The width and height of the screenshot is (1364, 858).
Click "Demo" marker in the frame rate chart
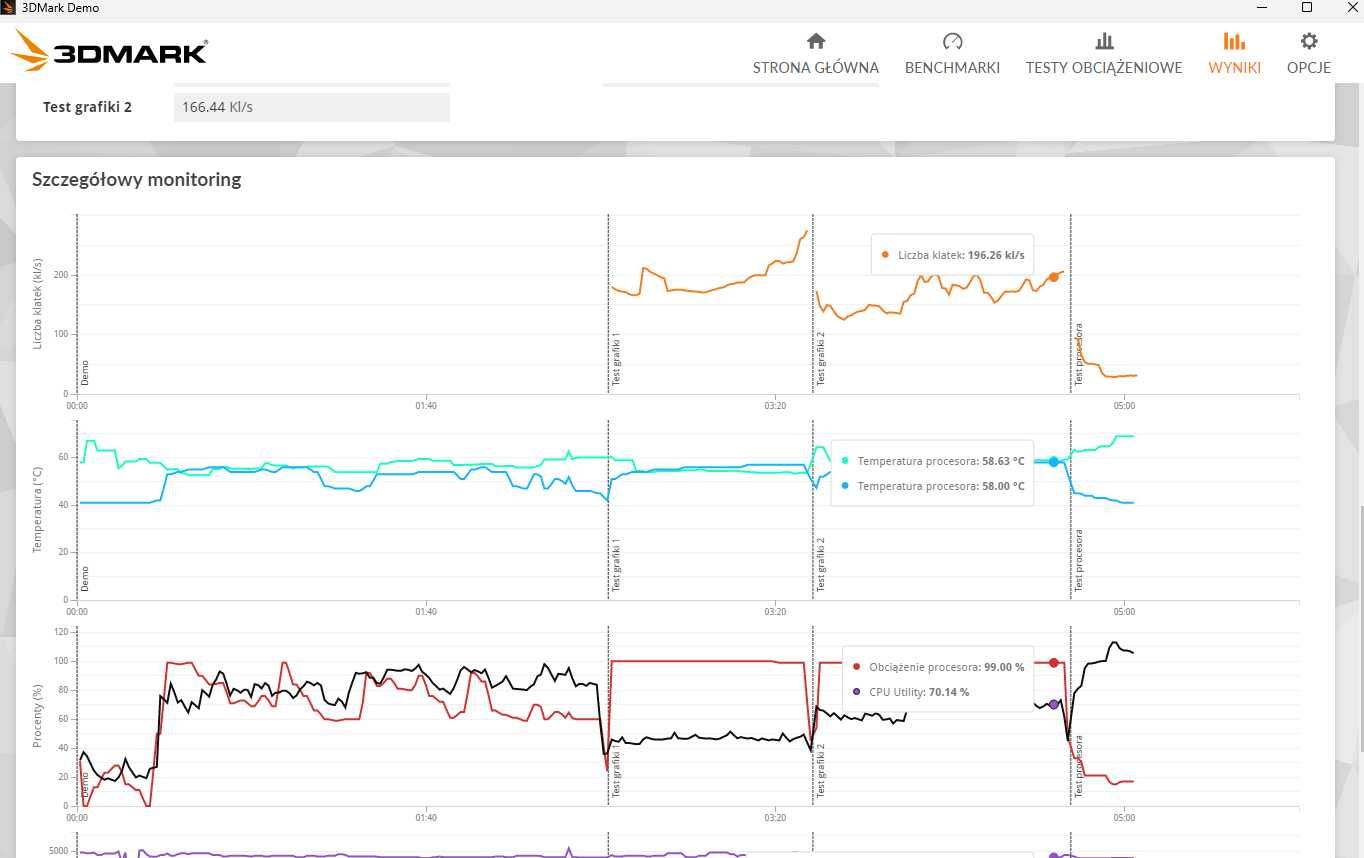(85, 373)
